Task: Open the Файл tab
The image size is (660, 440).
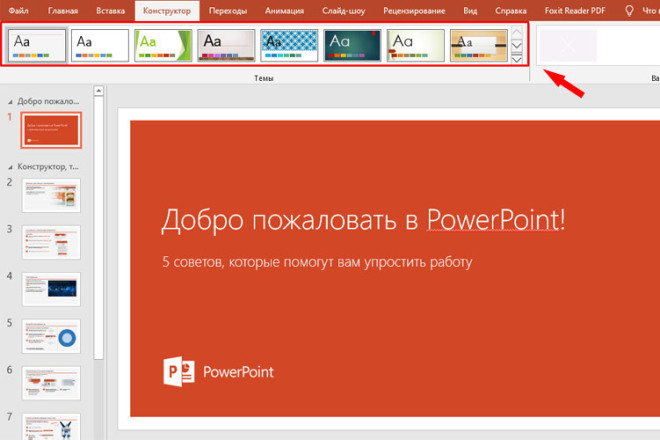Action: [19, 11]
